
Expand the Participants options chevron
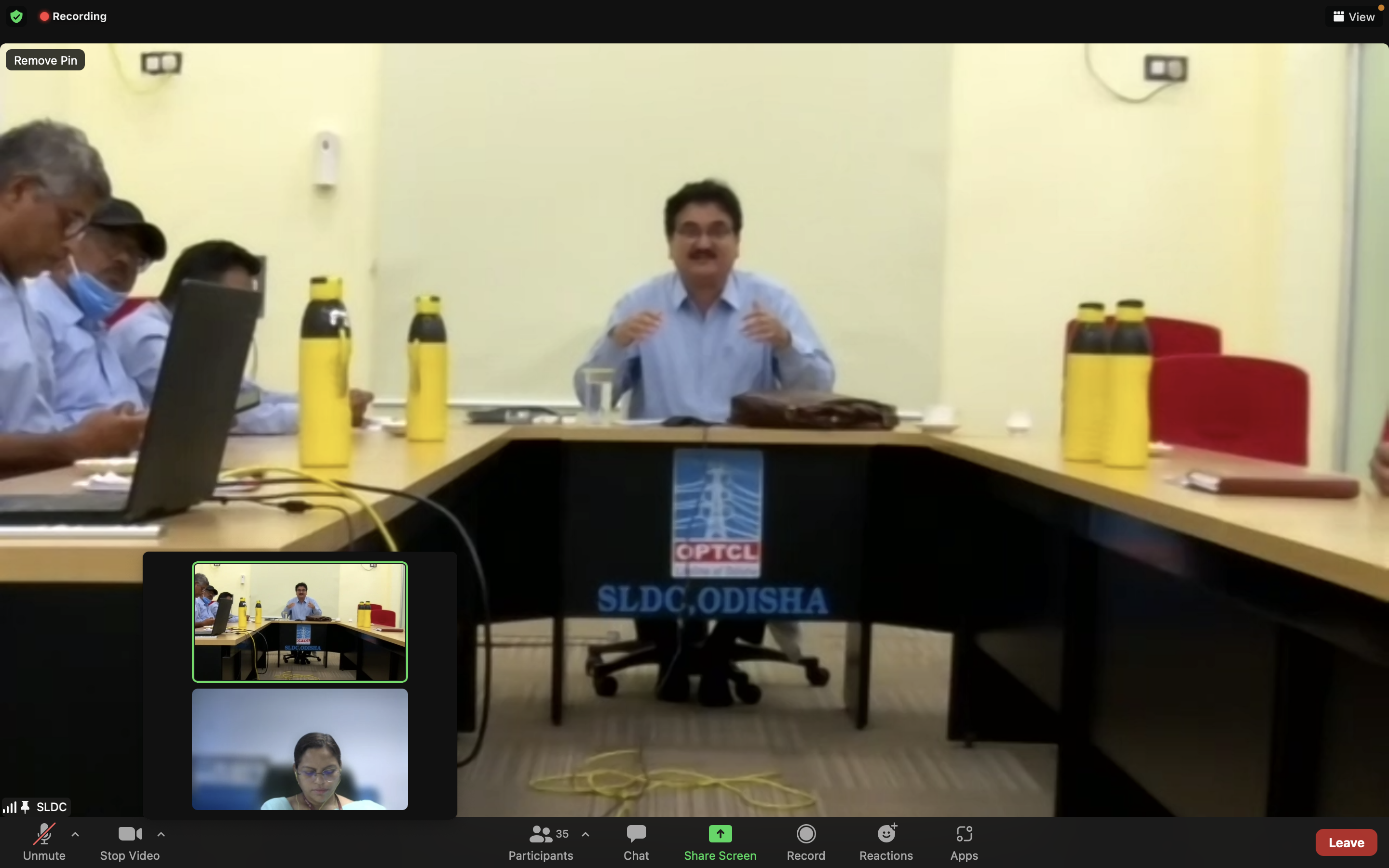tap(586, 834)
